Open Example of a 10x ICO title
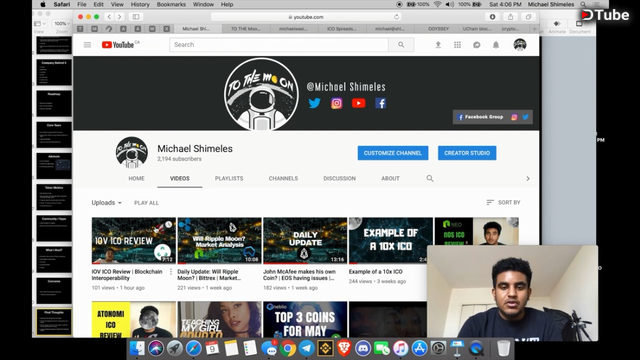The width and height of the screenshot is (640, 360). 376,271
